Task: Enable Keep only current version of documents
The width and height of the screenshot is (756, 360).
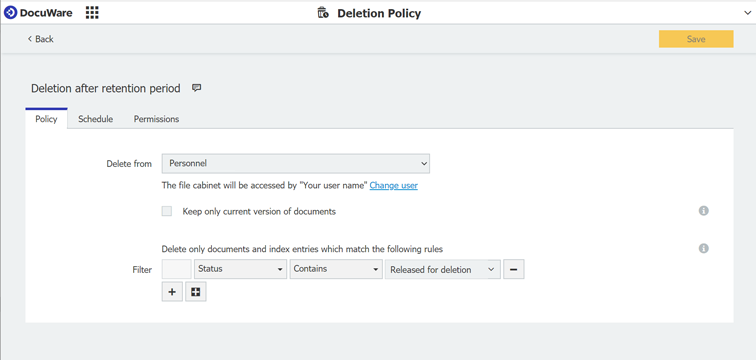Action: [167, 211]
